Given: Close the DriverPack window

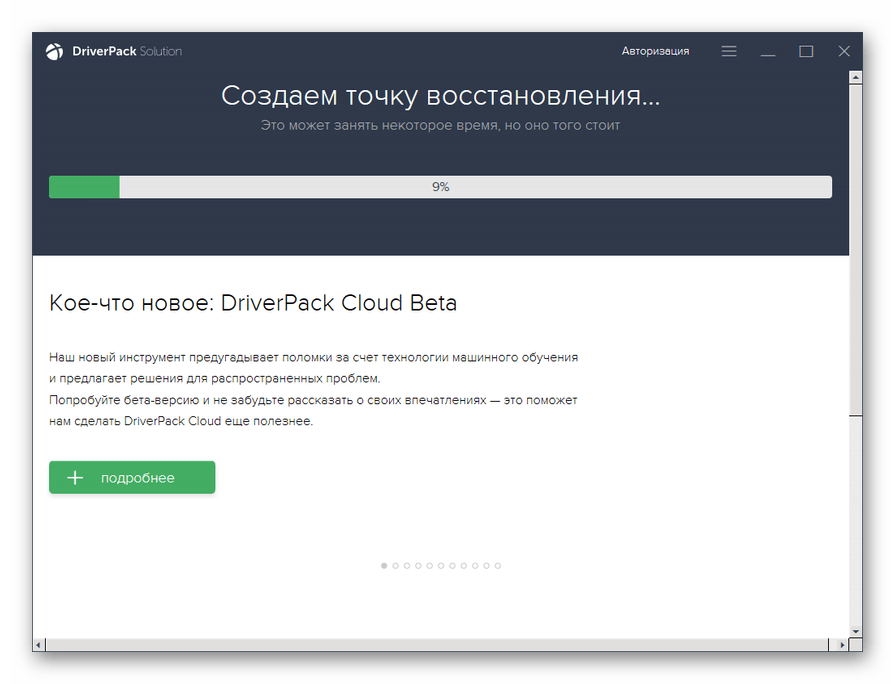Looking at the screenshot, I should [x=844, y=51].
